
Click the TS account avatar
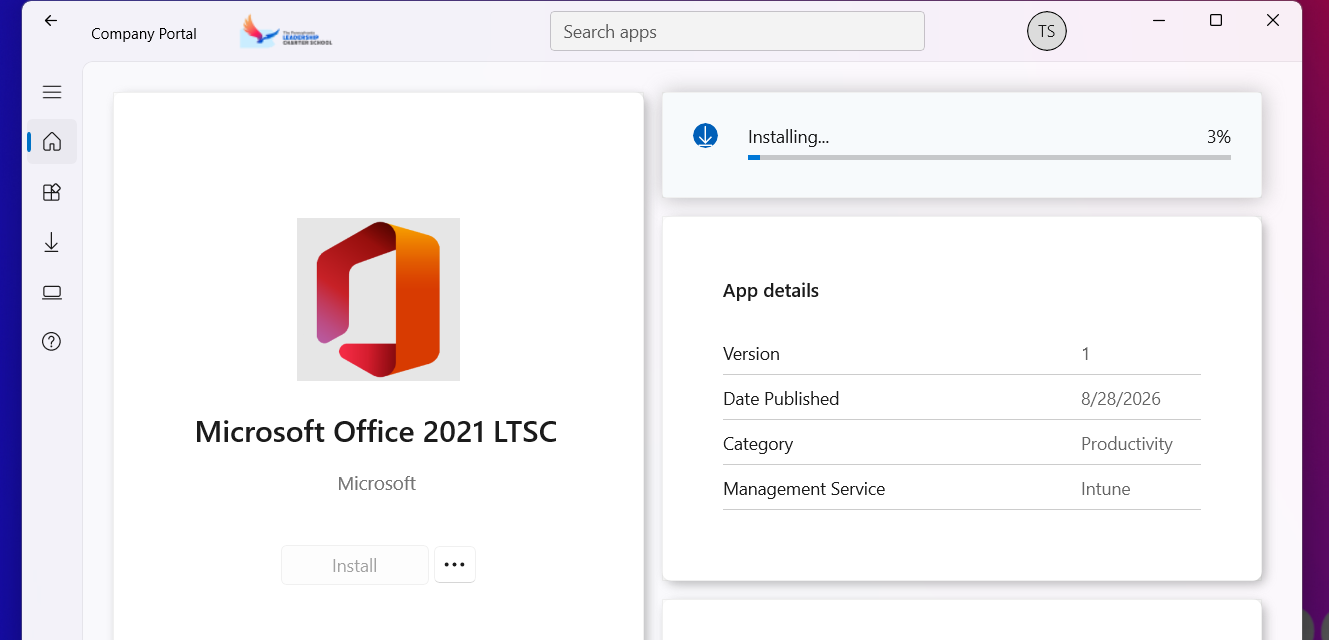click(1047, 31)
